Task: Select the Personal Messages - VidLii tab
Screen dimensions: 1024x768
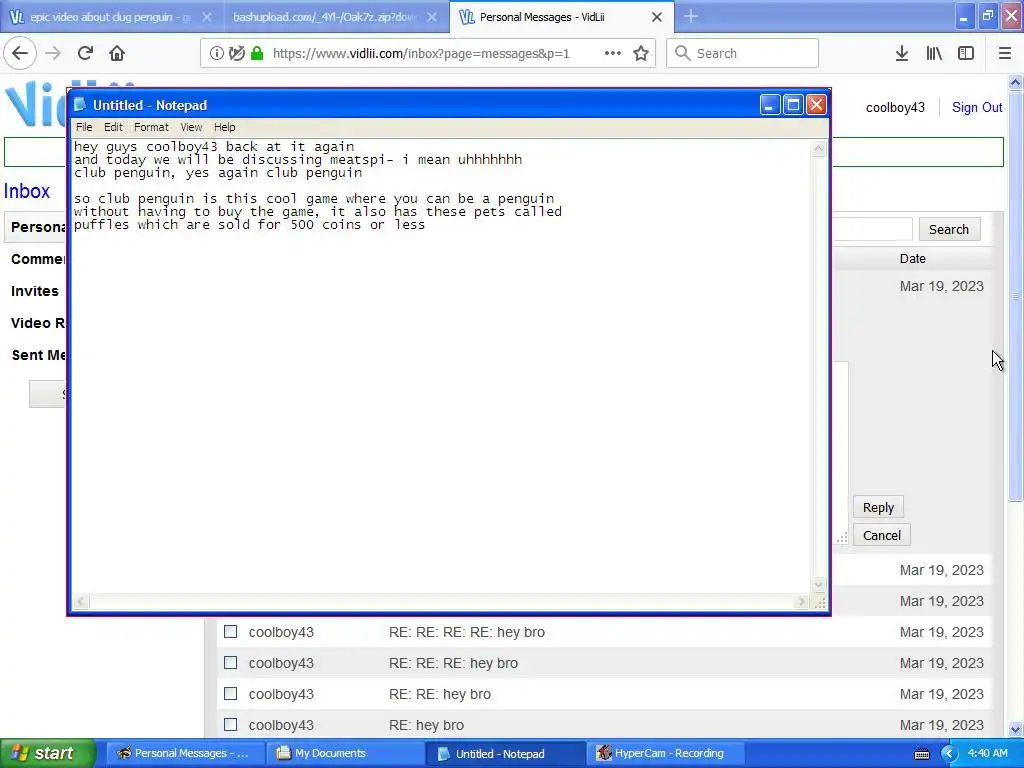Action: pyautogui.click(x=561, y=17)
